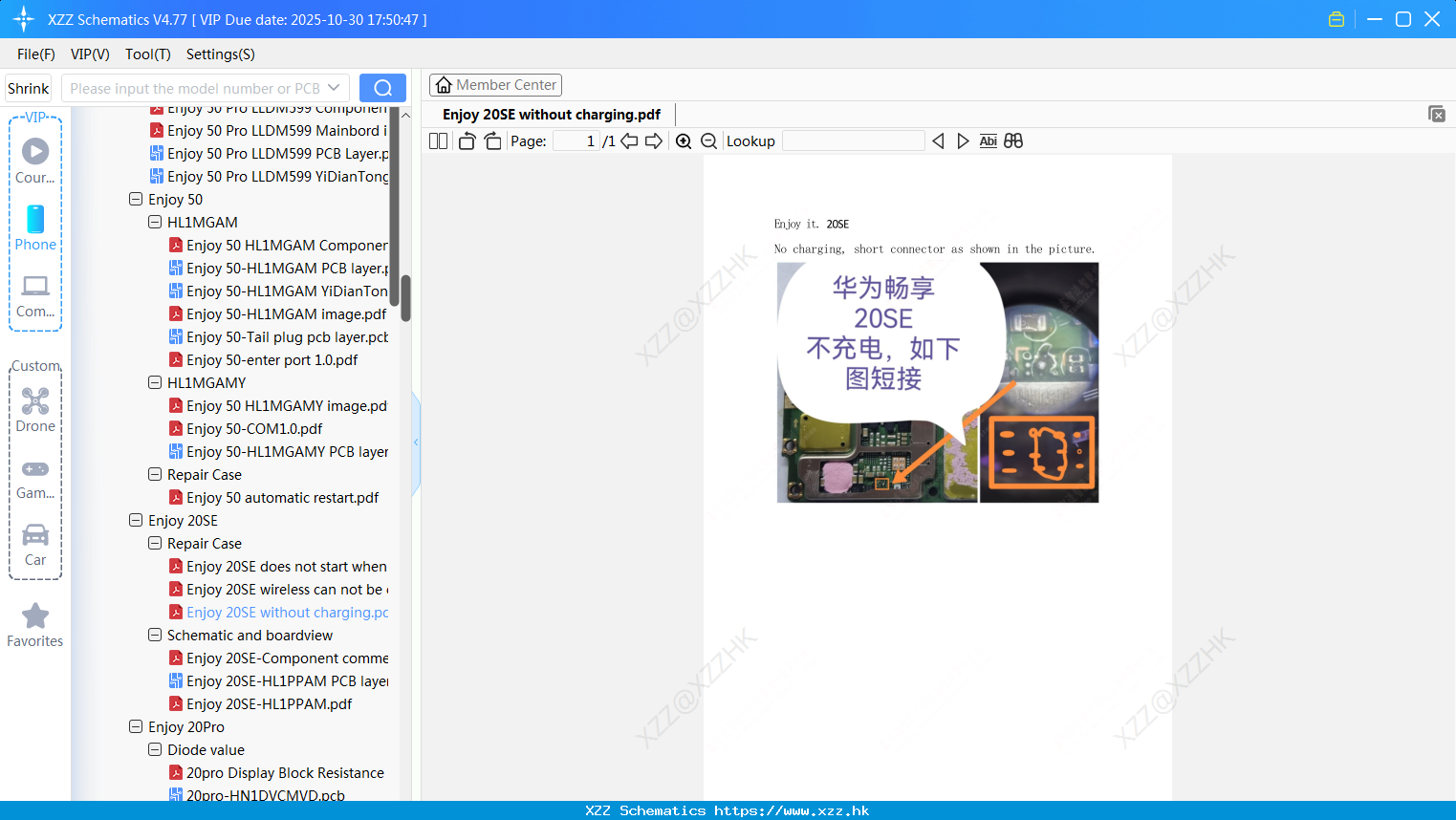Collapse Schematic and boardview folder

click(155, 635)
